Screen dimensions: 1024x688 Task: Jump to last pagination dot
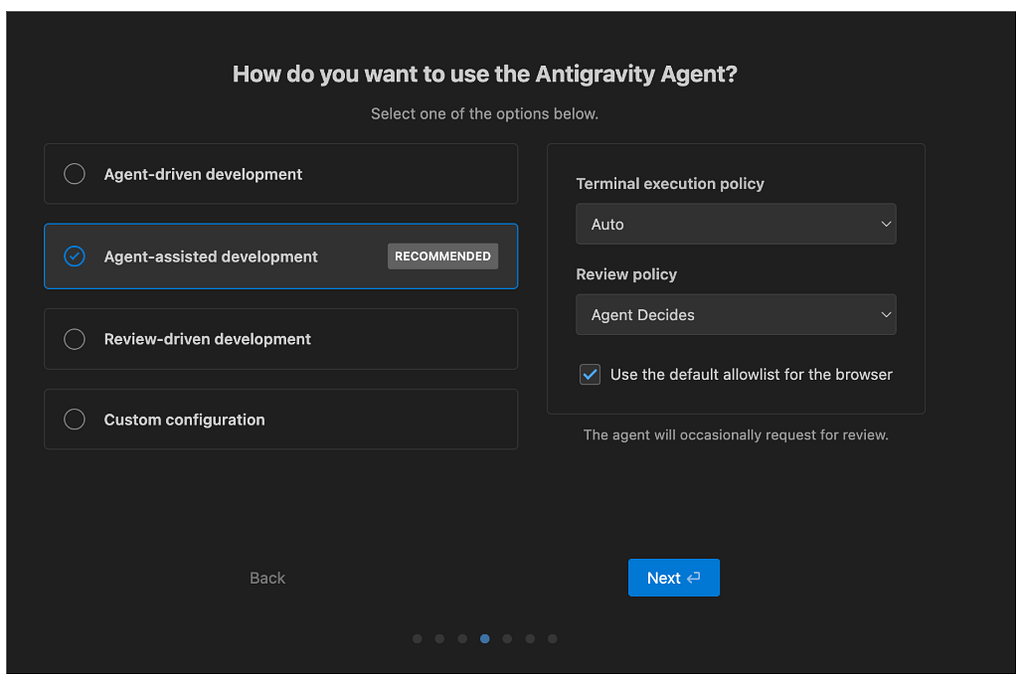click(552, 638)
